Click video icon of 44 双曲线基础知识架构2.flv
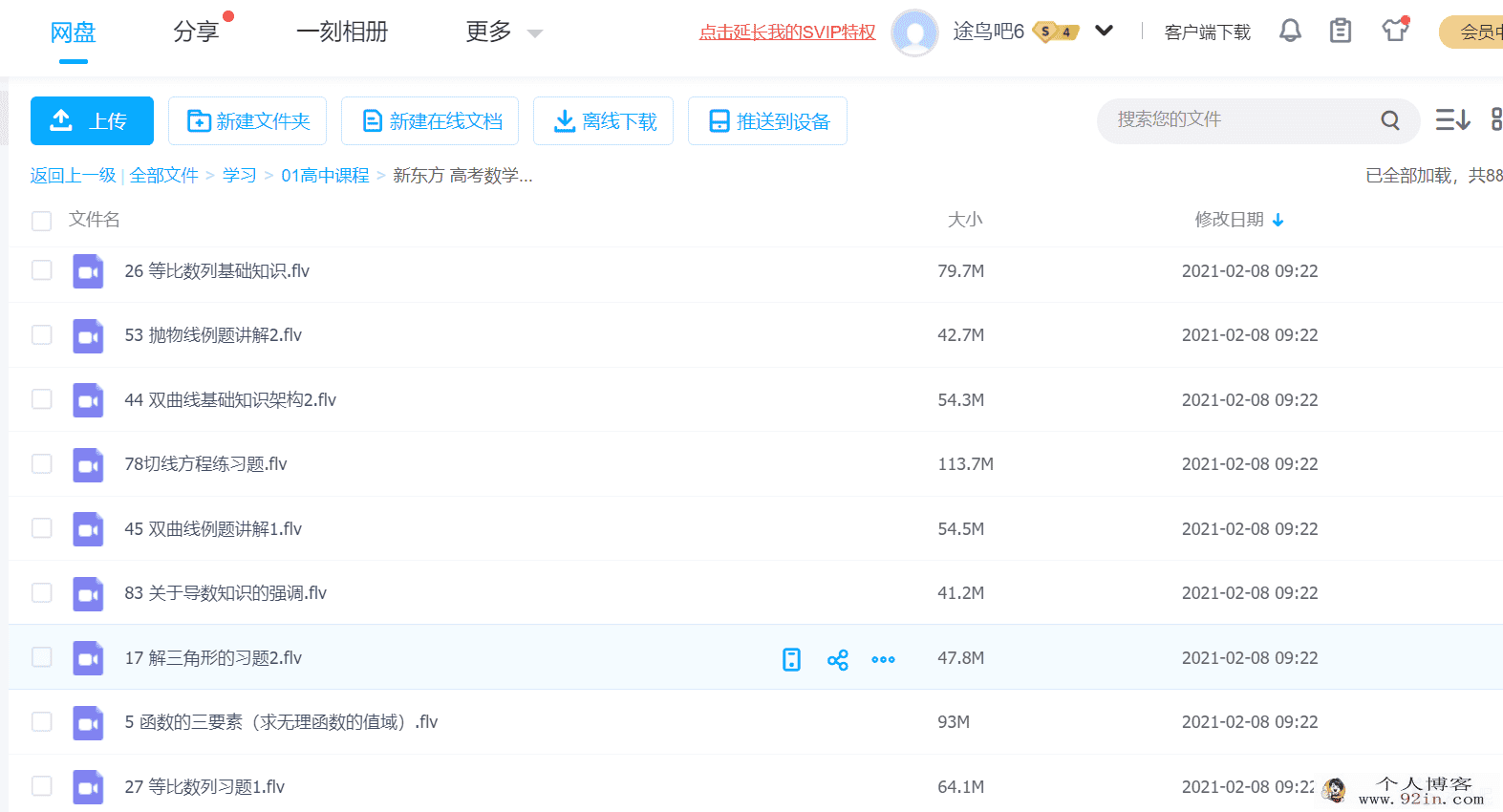This screenshot has height=812, width=1503. click(88, 400)
